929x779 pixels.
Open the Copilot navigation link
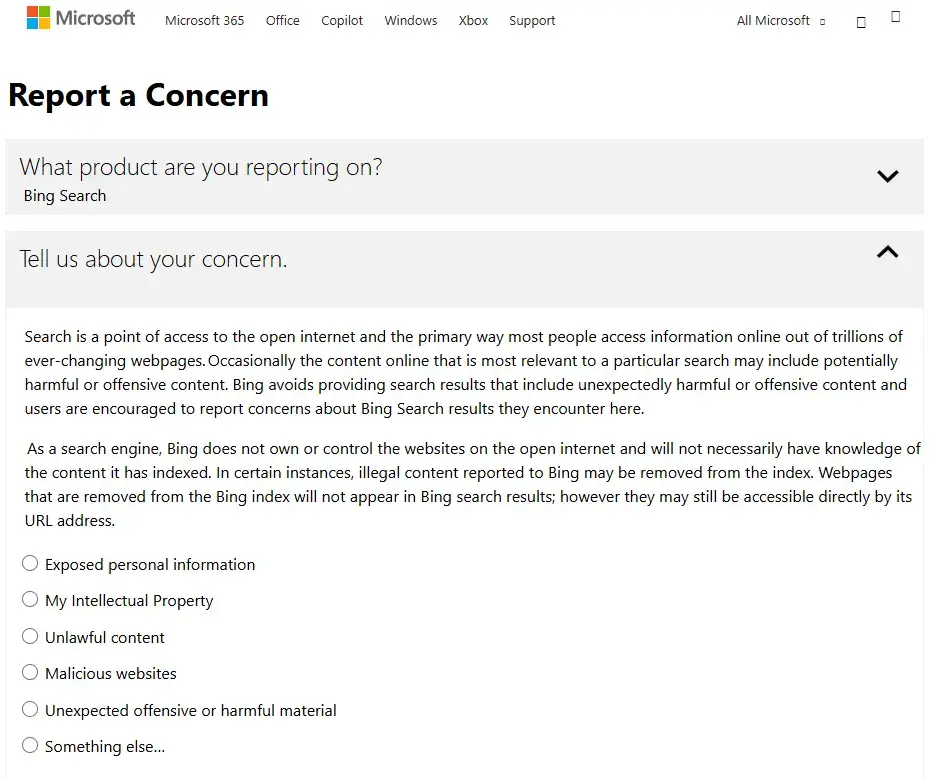[x=342, y=21]
